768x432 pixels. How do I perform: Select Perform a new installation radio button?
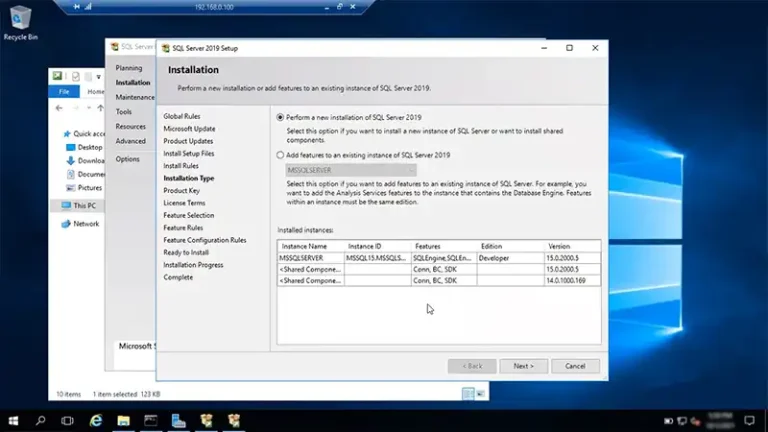[x=280, y=118]
